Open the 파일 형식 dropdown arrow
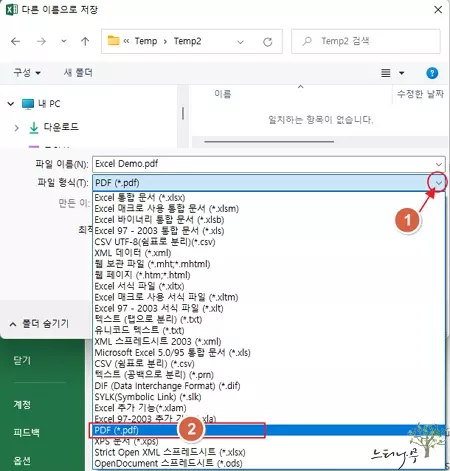This screenshot has height=471, width=450. [439, 183]
